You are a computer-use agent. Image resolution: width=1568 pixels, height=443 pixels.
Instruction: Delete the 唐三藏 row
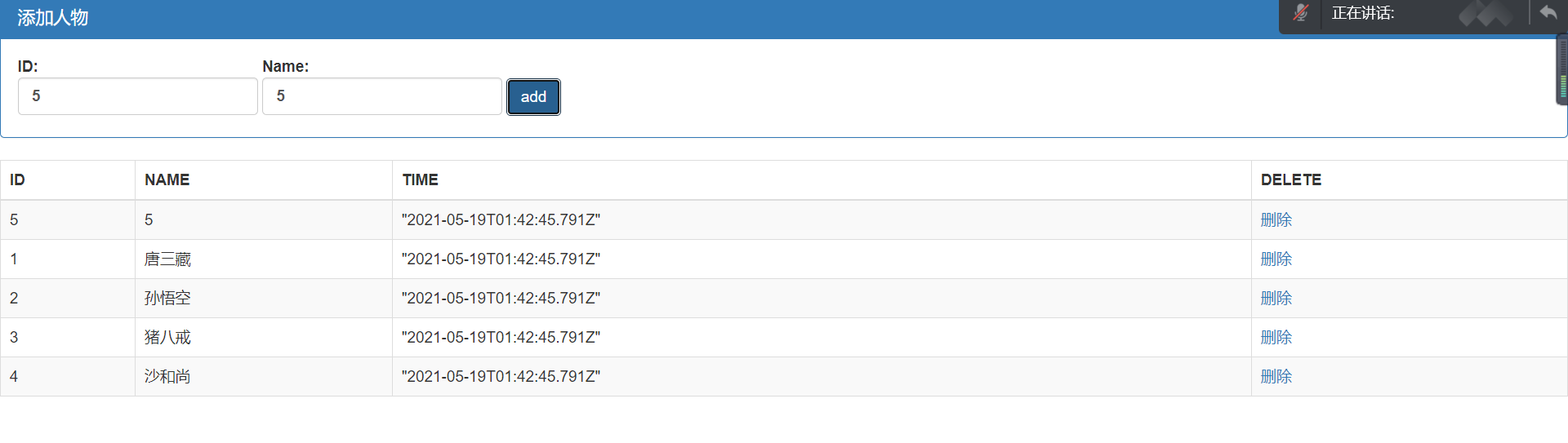pos(1276,259)
